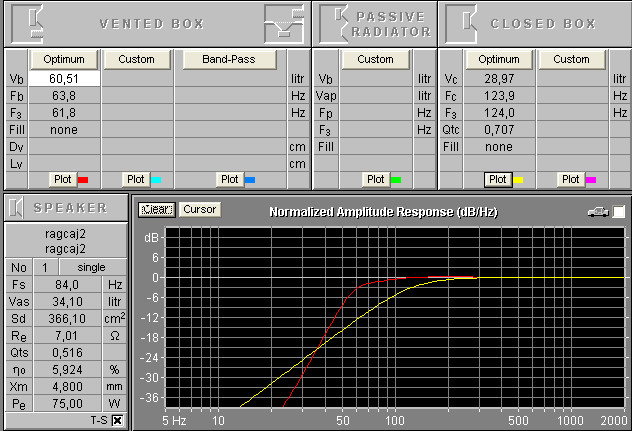Click the vented box Fill value none
The width and height of the screenshot is (632, 431).
64,130
